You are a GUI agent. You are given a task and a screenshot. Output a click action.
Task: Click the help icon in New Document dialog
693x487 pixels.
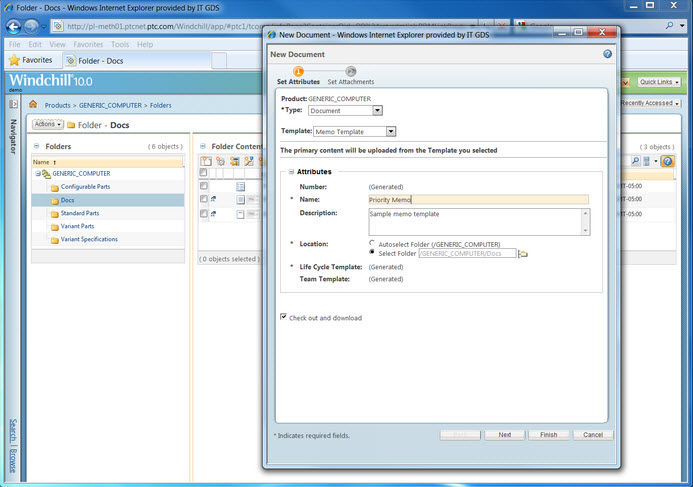(x=607, y=54)
